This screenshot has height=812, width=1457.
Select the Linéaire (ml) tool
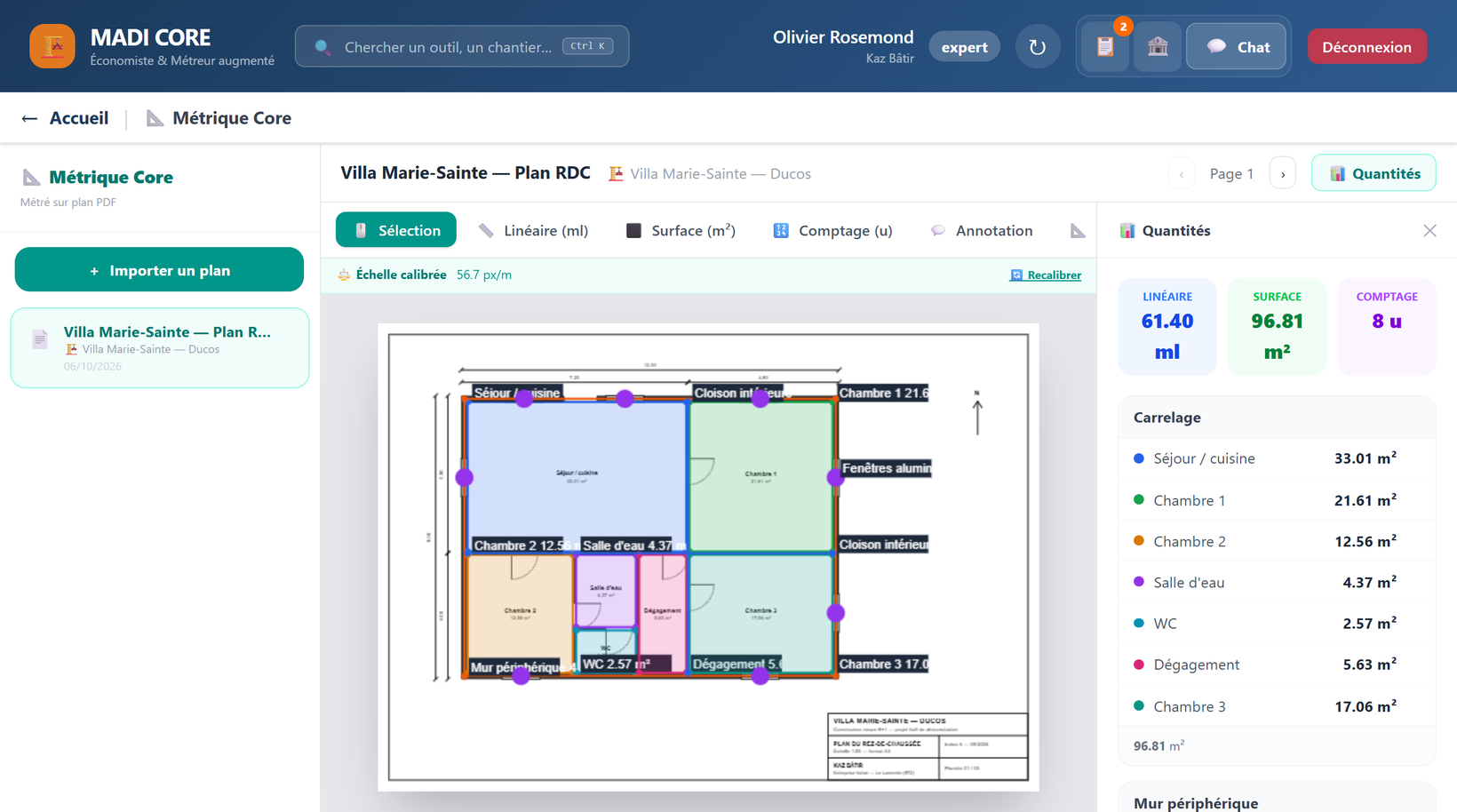533,230
